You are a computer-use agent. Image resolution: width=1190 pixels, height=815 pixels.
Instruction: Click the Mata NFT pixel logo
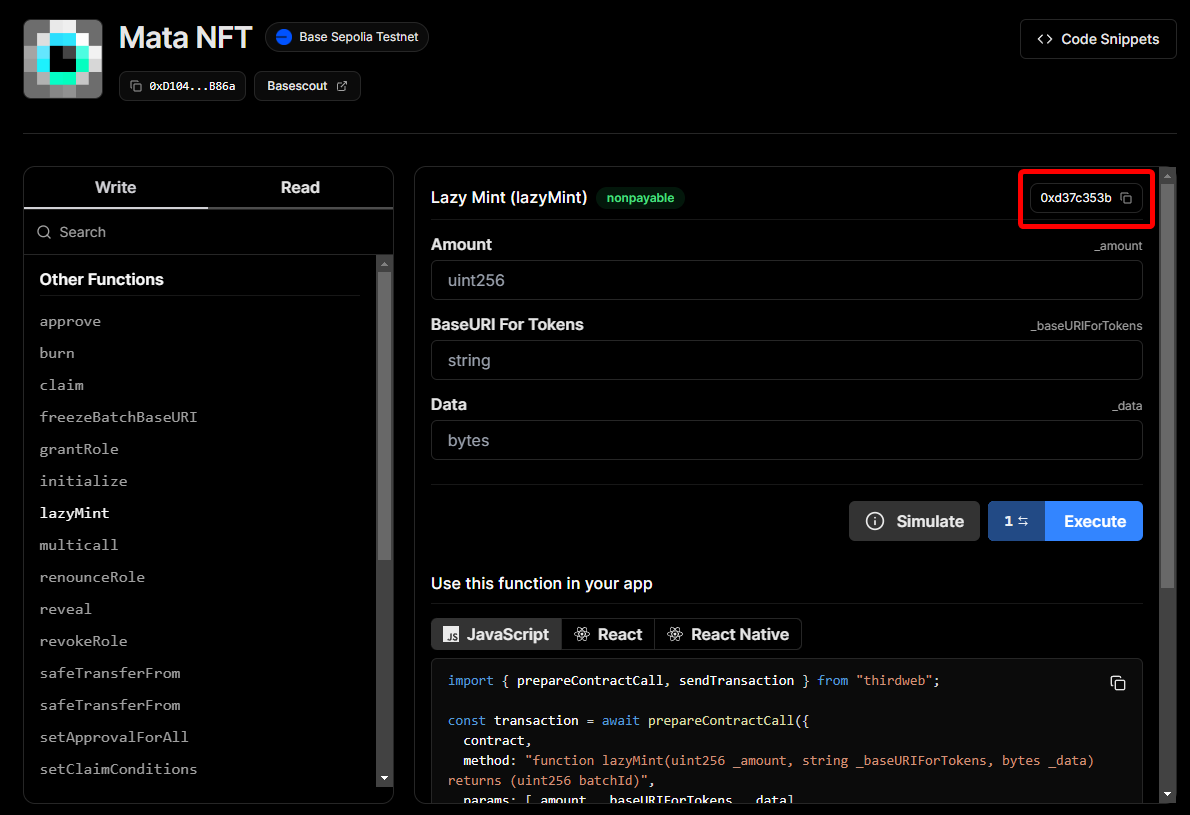(63, 58)
